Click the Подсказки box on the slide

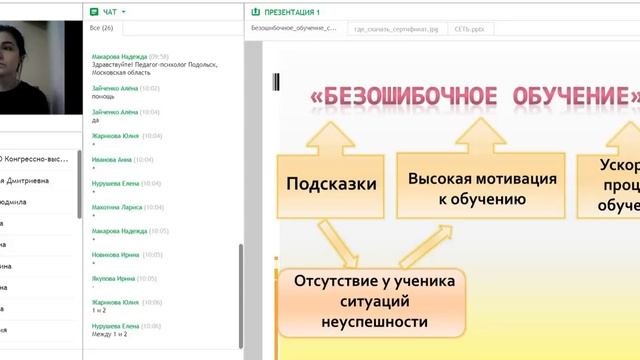(x=331, y=186)
